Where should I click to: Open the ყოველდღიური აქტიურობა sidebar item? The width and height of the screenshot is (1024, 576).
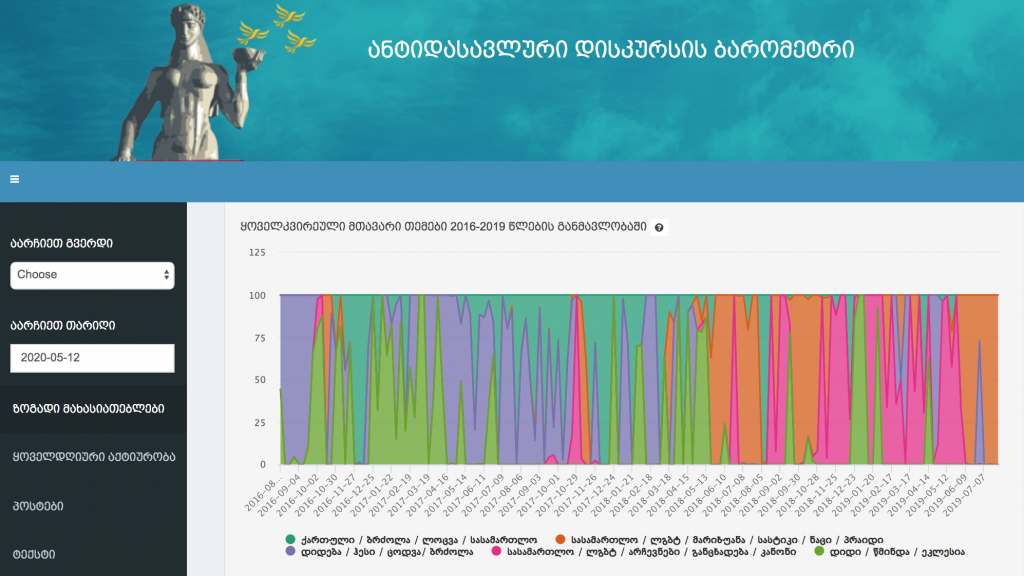click(93, 457)
